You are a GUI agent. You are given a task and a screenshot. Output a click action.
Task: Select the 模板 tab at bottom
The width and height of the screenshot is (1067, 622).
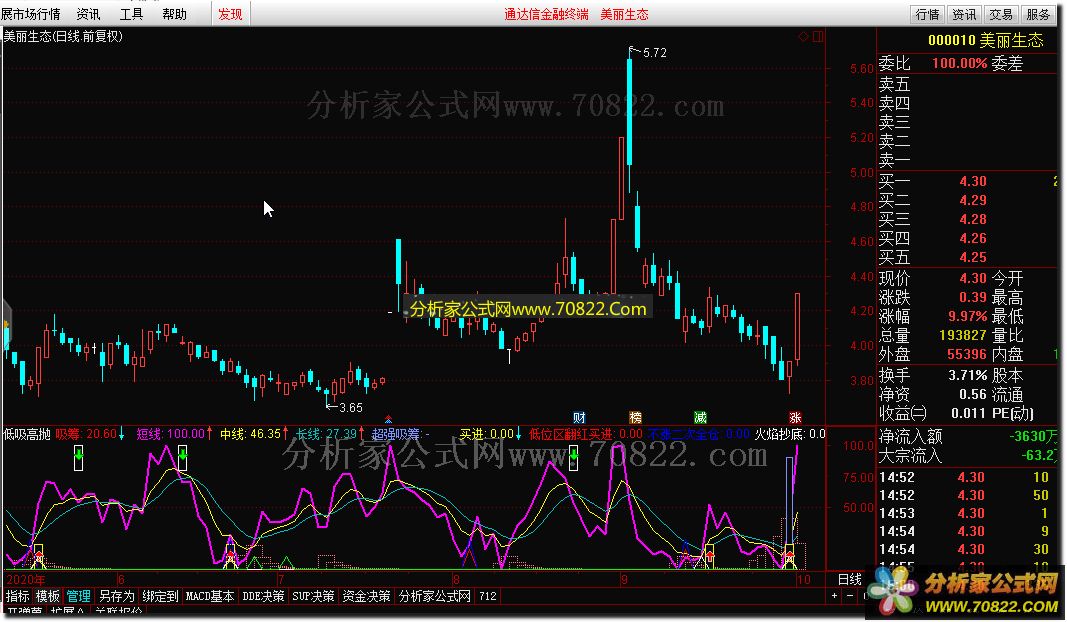click(48, 596)
